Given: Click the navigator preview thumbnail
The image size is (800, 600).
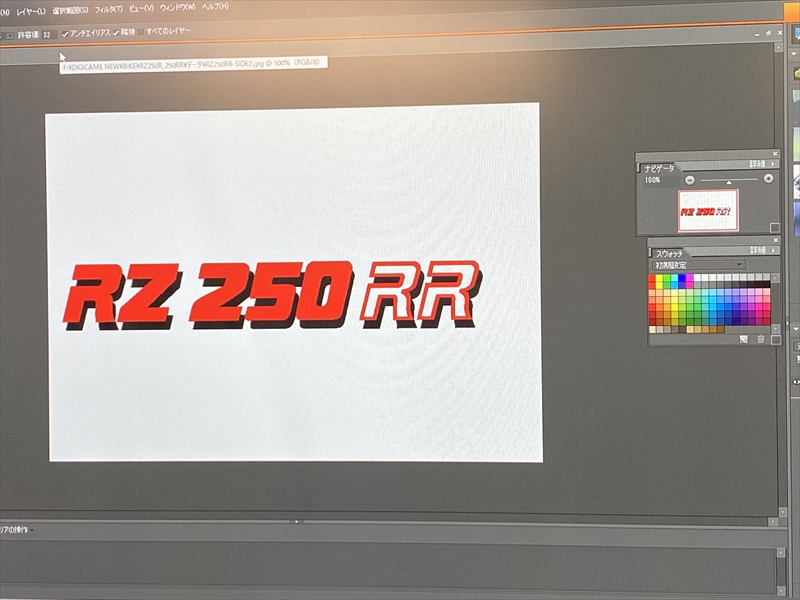Looking at the screenshot, I should tap(708, 210).
